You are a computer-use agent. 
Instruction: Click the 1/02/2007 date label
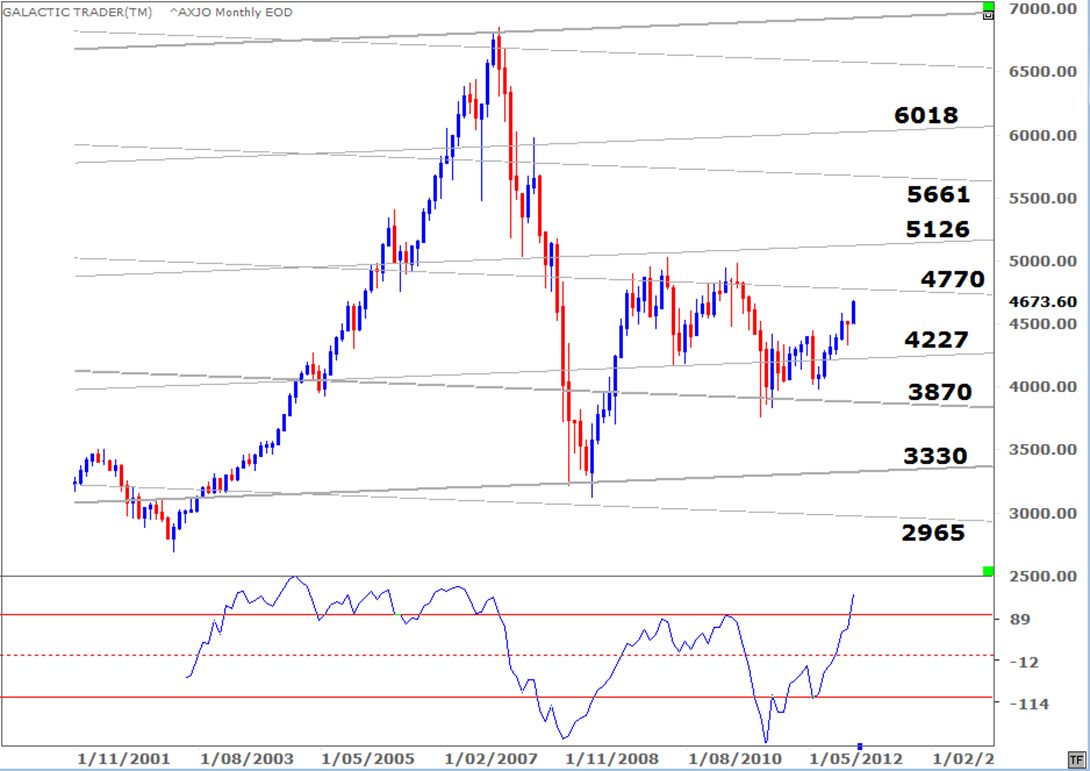pos(491,758)
